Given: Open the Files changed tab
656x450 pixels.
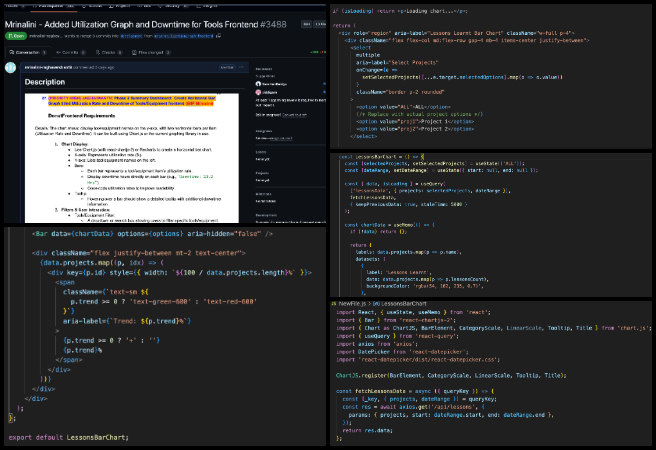Looking at the screenshot, I should [x=151, y=52].
